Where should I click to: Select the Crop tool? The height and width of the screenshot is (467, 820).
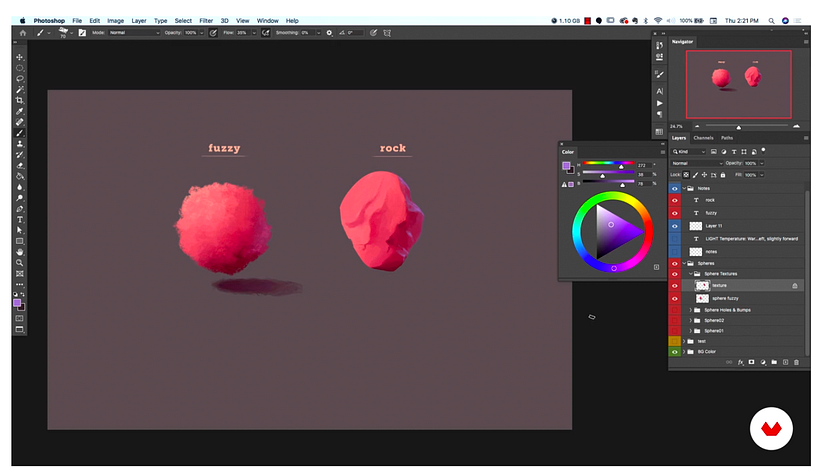point(19,100)
